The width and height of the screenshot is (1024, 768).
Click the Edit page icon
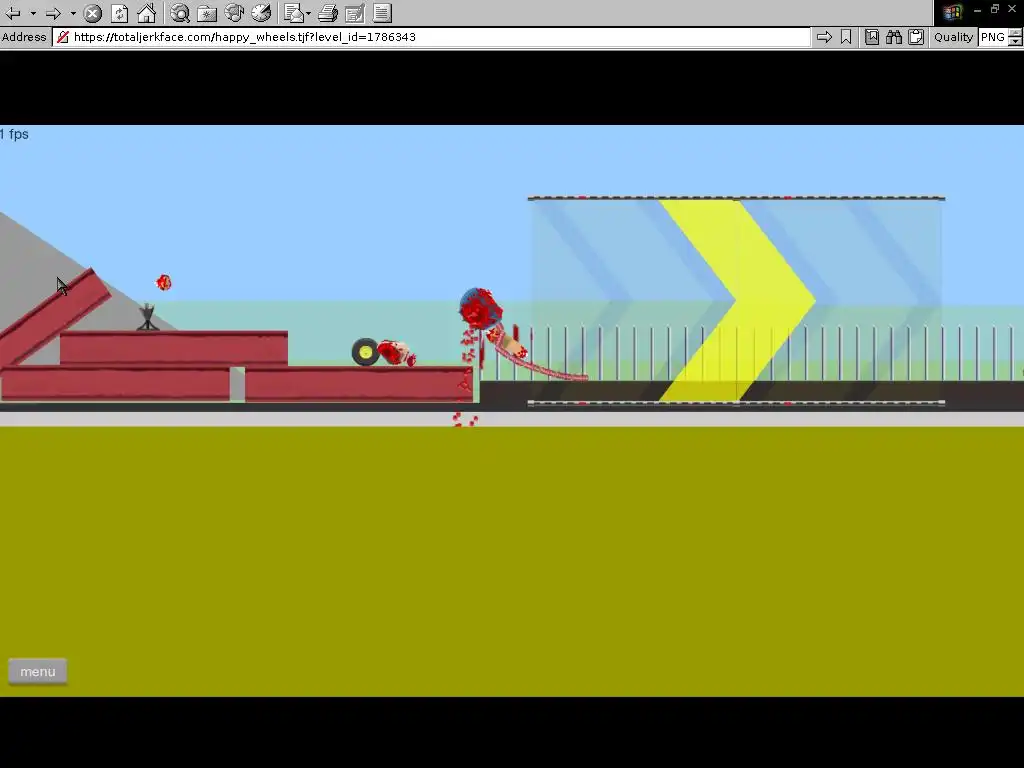pos(355,13)
